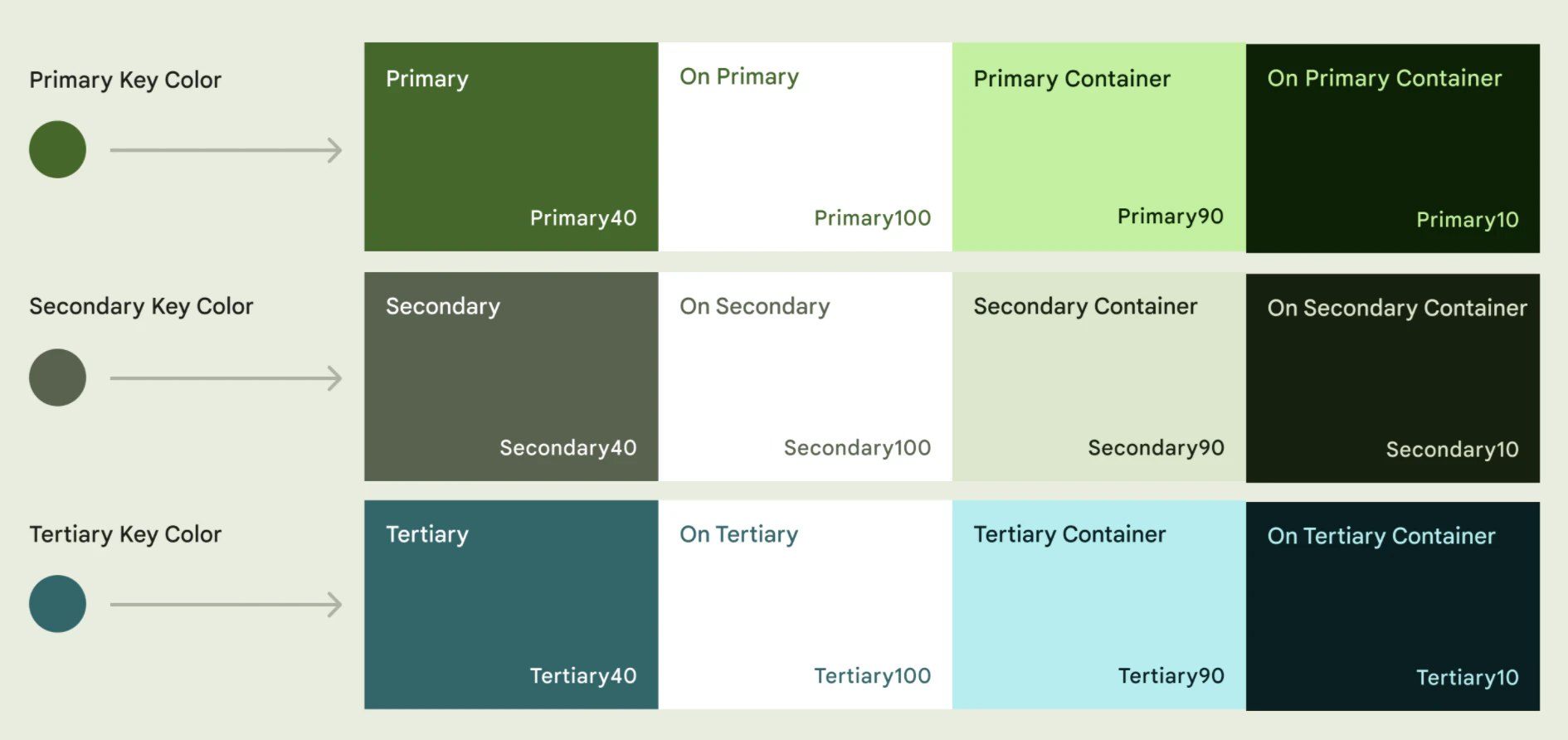The image size is (1568, 740).
Task: Pick the light green Primary Container swatch
Action: pyautogui.click(x=1099, y=147)
